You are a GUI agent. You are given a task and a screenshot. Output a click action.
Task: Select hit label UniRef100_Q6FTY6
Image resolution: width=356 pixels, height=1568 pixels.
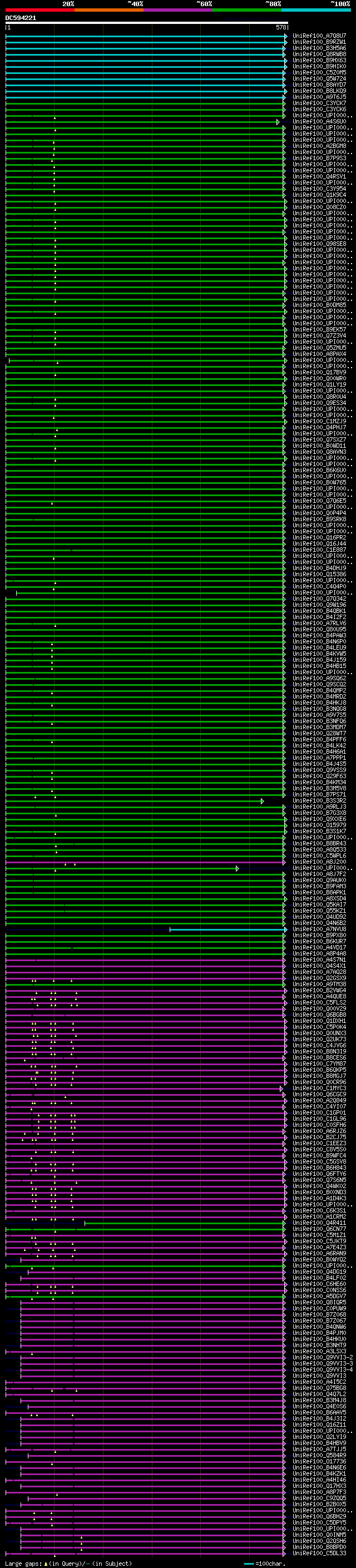(x=319, y=1174)
